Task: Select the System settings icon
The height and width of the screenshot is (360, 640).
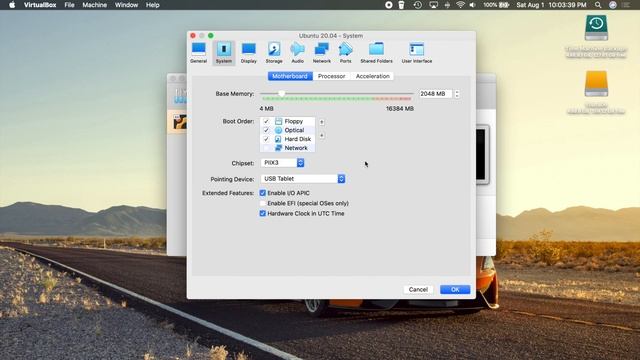Action: 224,53
